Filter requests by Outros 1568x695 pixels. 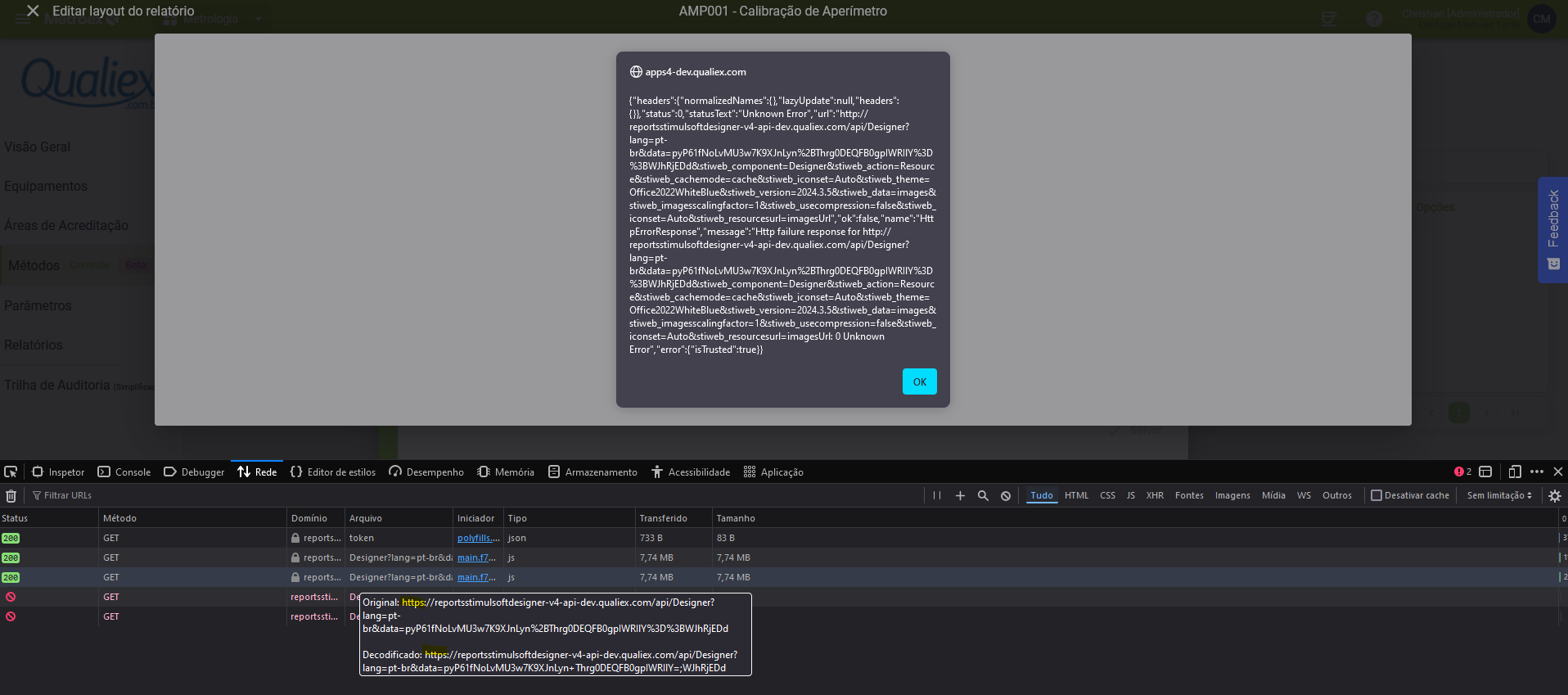tap(1337, 495)
